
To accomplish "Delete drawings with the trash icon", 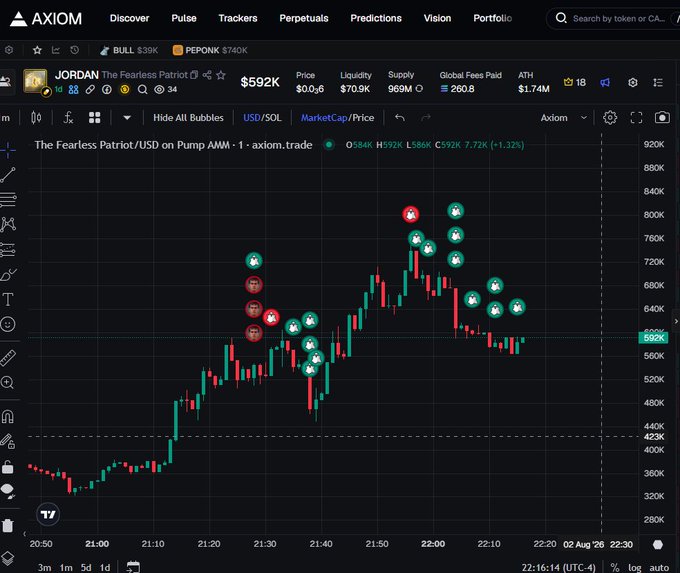I will tap(8, 525).
